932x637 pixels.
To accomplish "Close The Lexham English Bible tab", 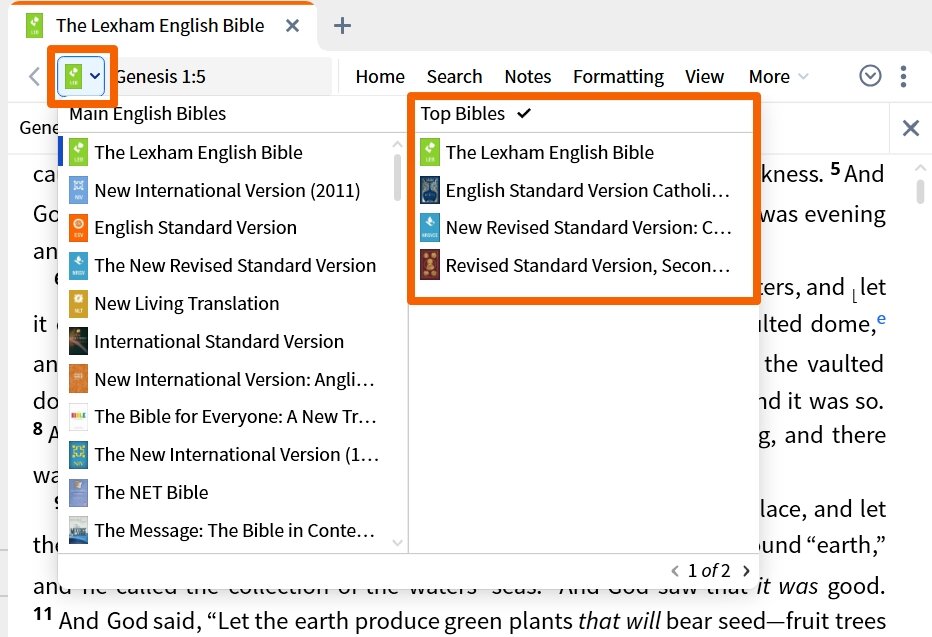I will 292,26.
